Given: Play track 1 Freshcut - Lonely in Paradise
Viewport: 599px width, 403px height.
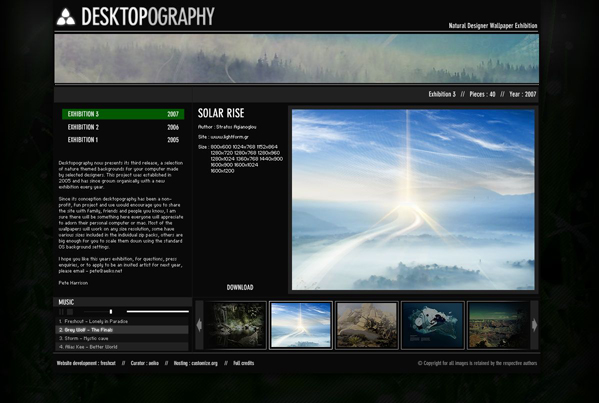Looking at the screenshot, I should tap(122, 321).
